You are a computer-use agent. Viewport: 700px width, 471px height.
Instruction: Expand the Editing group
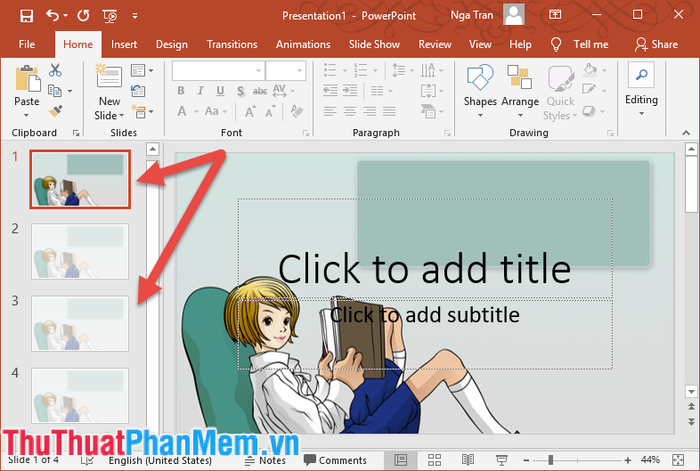[x=641, y=90]
